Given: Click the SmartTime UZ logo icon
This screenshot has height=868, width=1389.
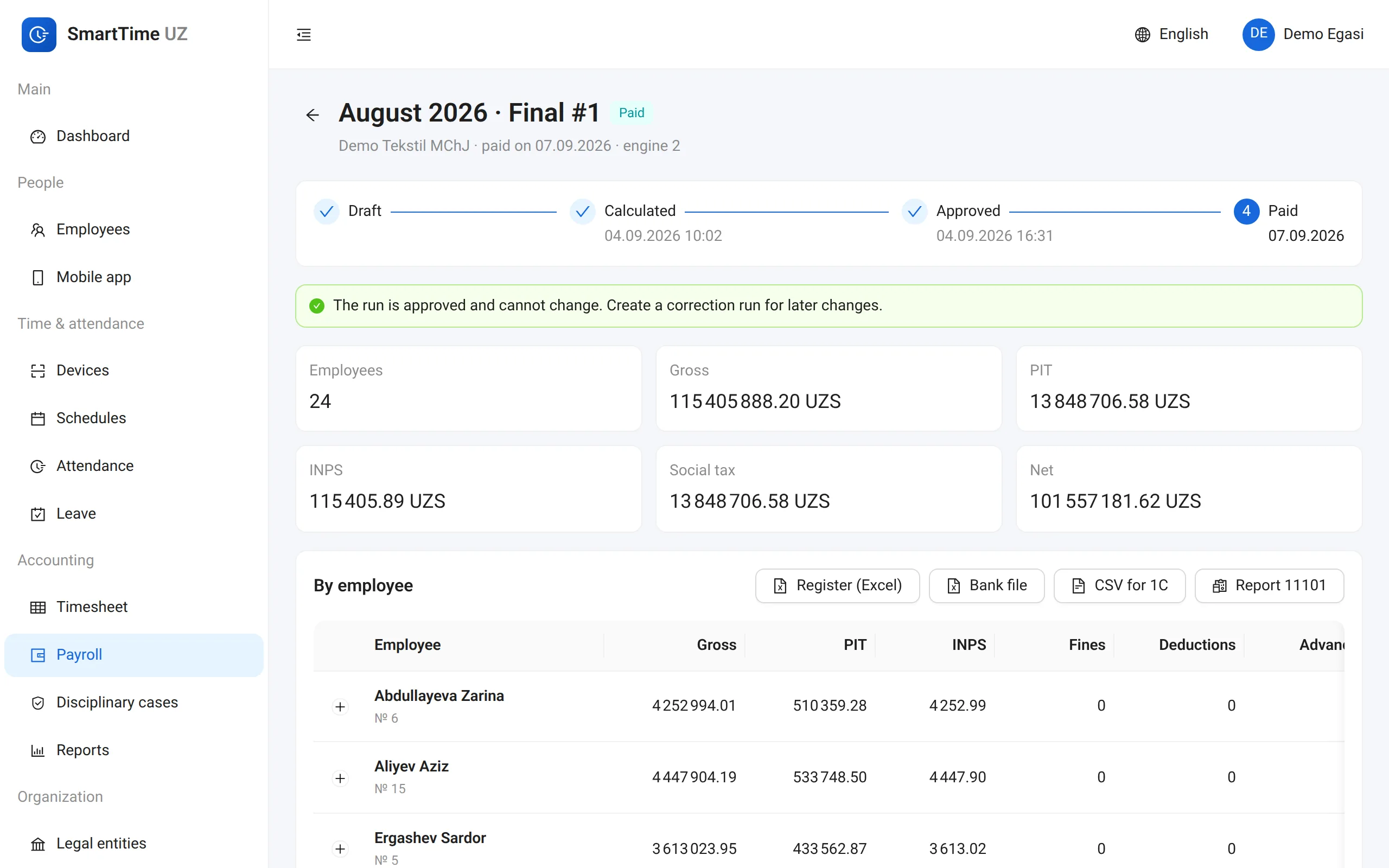Looking at the screenshot, I should click(39, 34).
